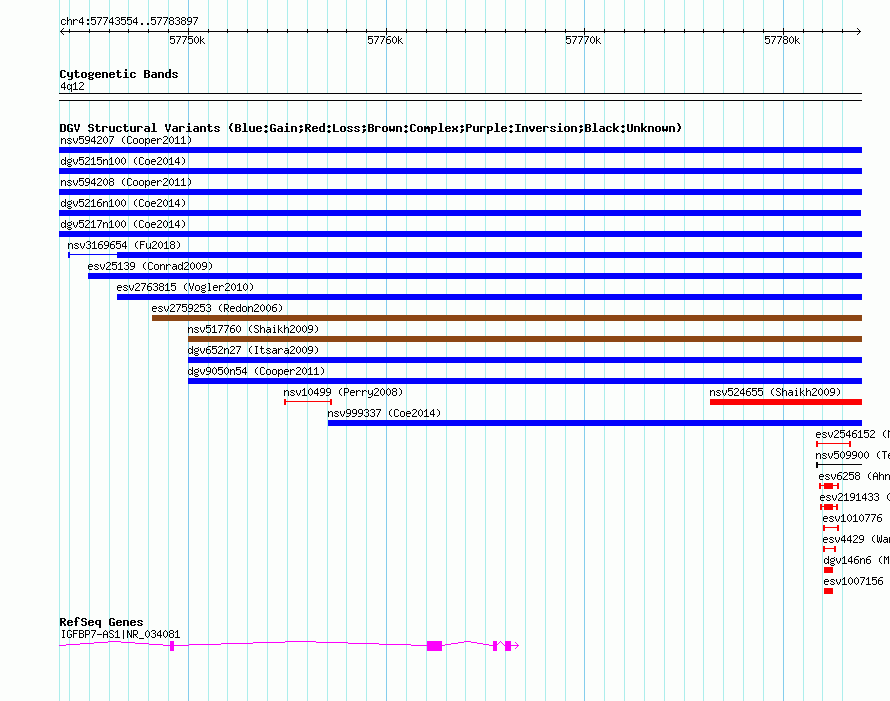
Task: Select nsv517760 (Shaikh2009) variant label
Action: pyautogui.click(x=253, y=329)
